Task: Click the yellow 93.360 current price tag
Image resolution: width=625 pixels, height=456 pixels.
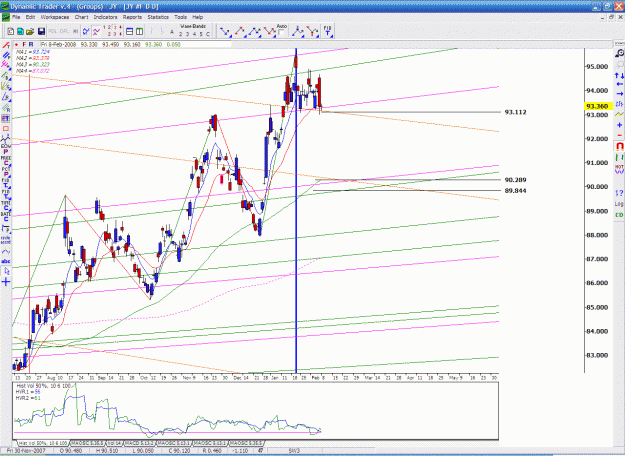Action: coord(597,106)
